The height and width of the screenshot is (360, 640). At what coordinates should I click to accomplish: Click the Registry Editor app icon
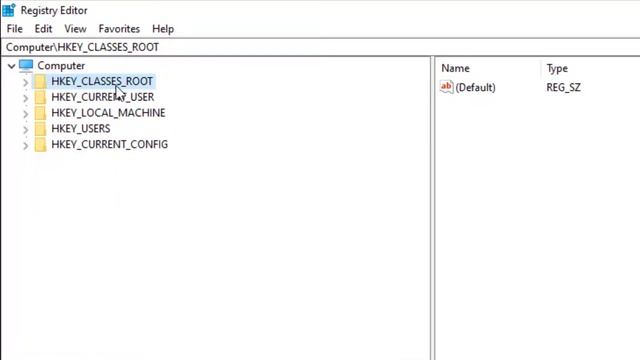tap(9, 10)
